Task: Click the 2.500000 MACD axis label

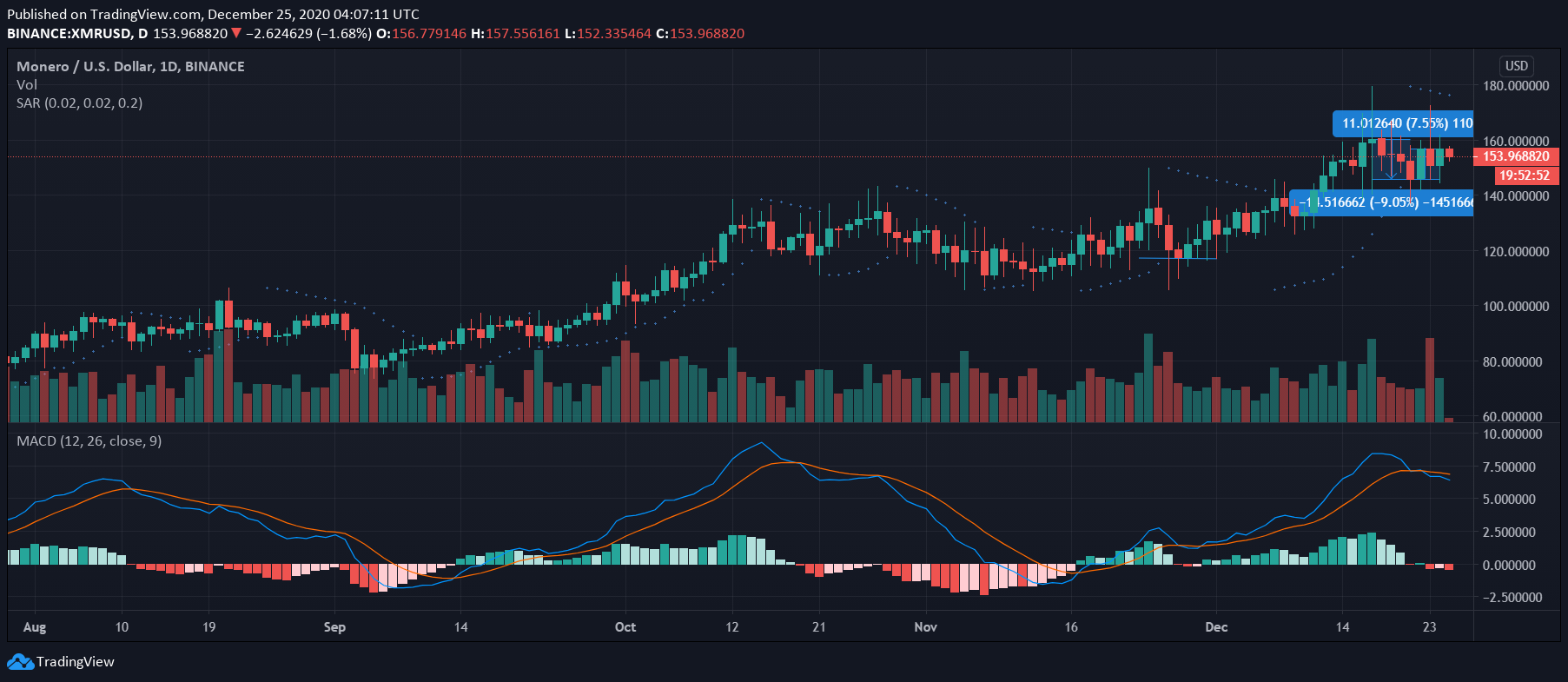Action: click(1509, 533)
